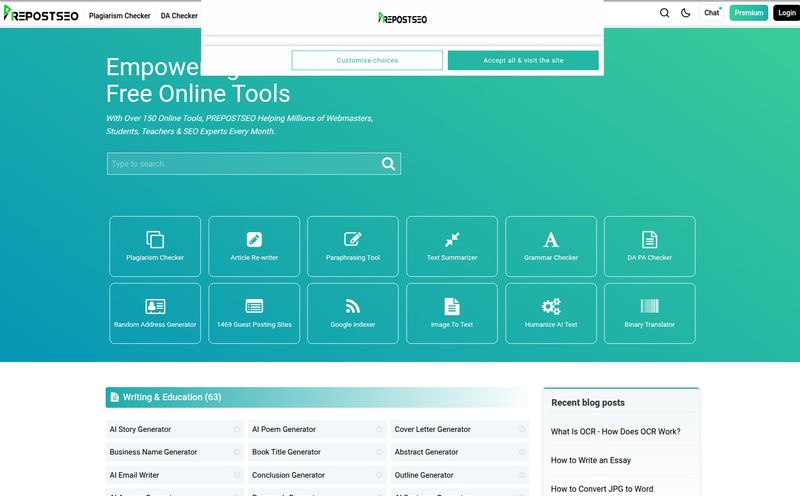Open 'How to Convert JPG to Word' post
Screen dimensions: 800x496
602,488
